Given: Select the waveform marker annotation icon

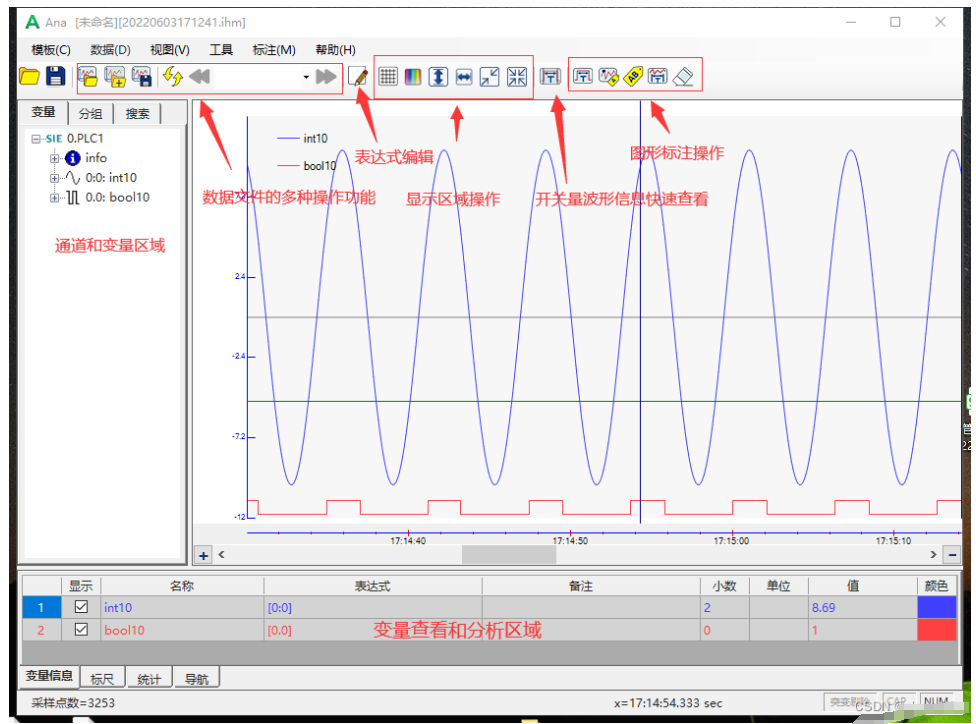Looking at the screenshot, I should click(608, 77).
